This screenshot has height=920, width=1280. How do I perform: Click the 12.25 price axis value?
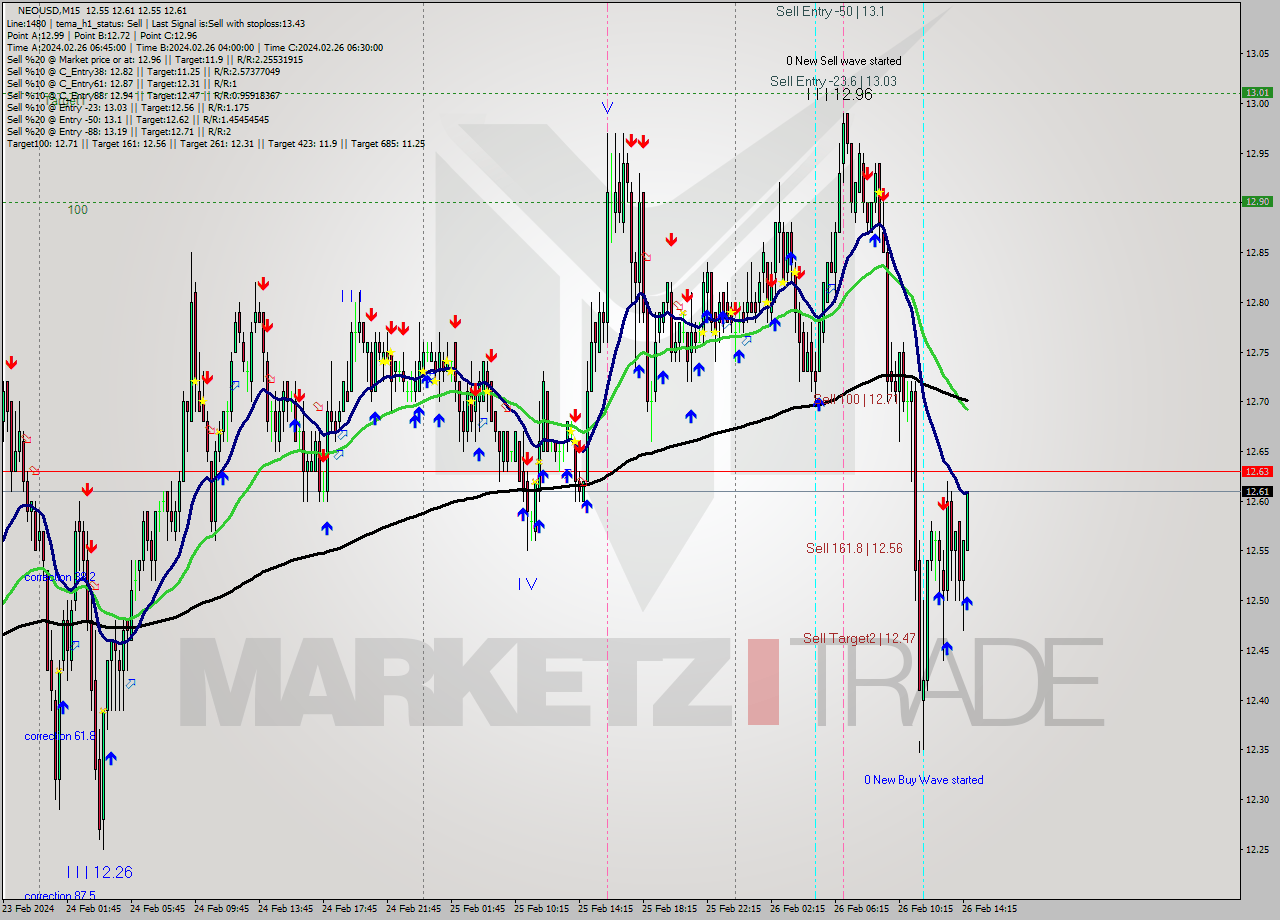[1257, 849]
